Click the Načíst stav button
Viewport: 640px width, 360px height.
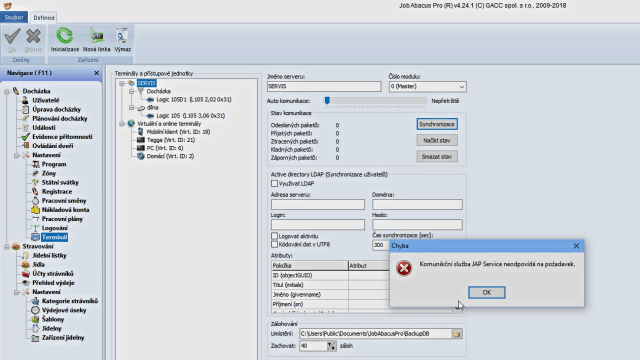(437, 140)
